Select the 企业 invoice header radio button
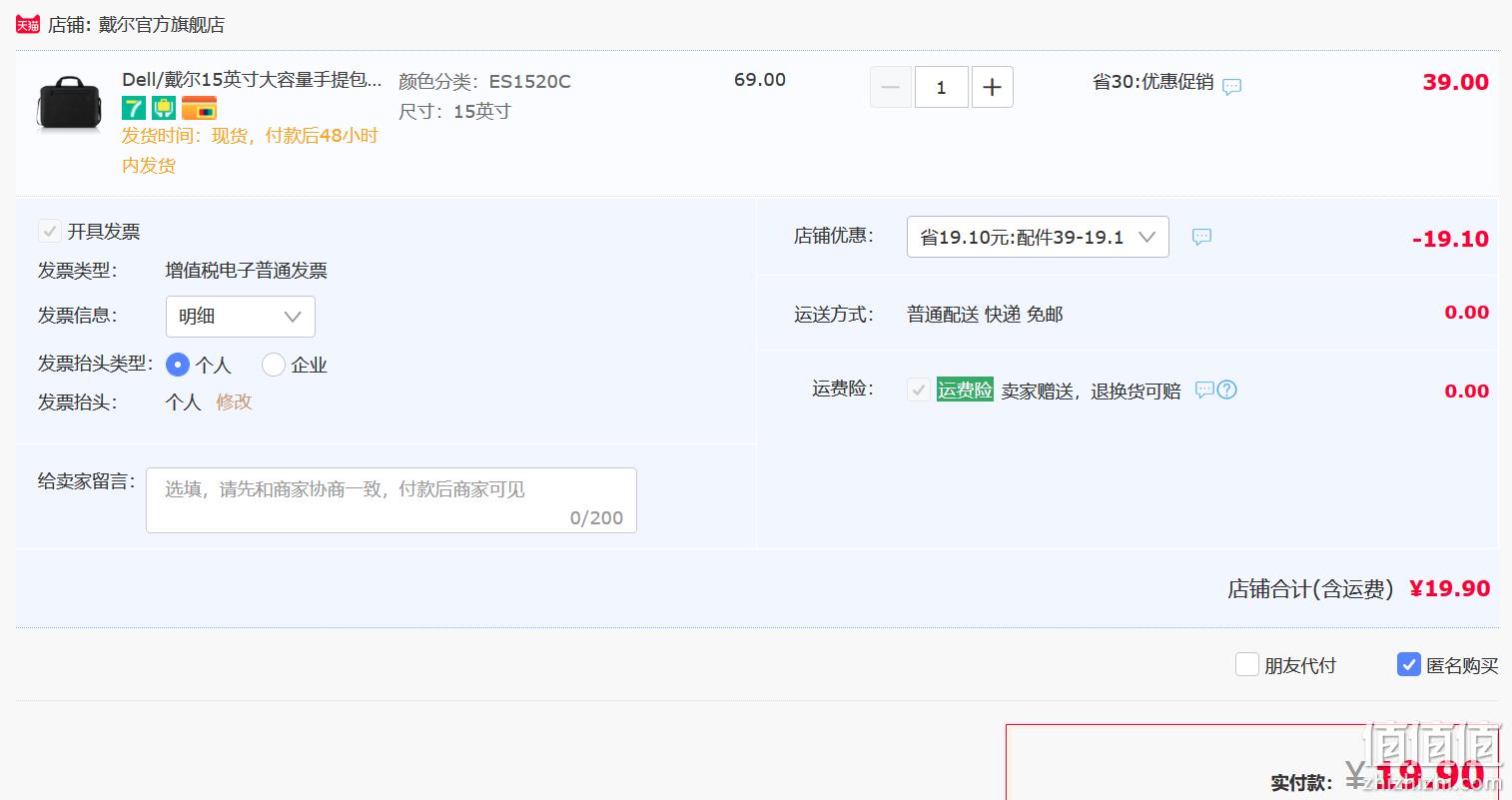This screenshot has width=1512, height=800. (x=274, y=365)
